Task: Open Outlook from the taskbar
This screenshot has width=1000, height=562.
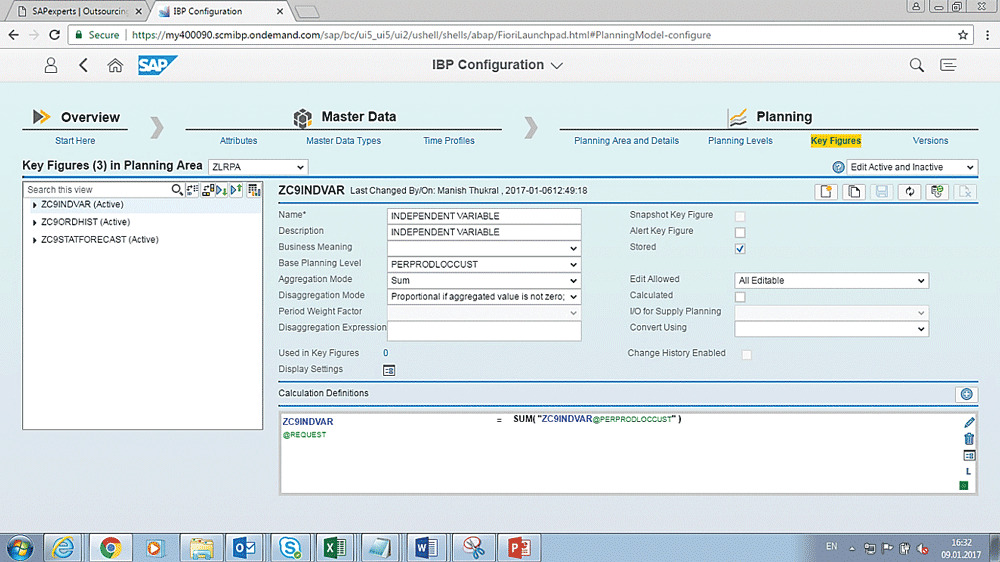Action: (244, 547)
